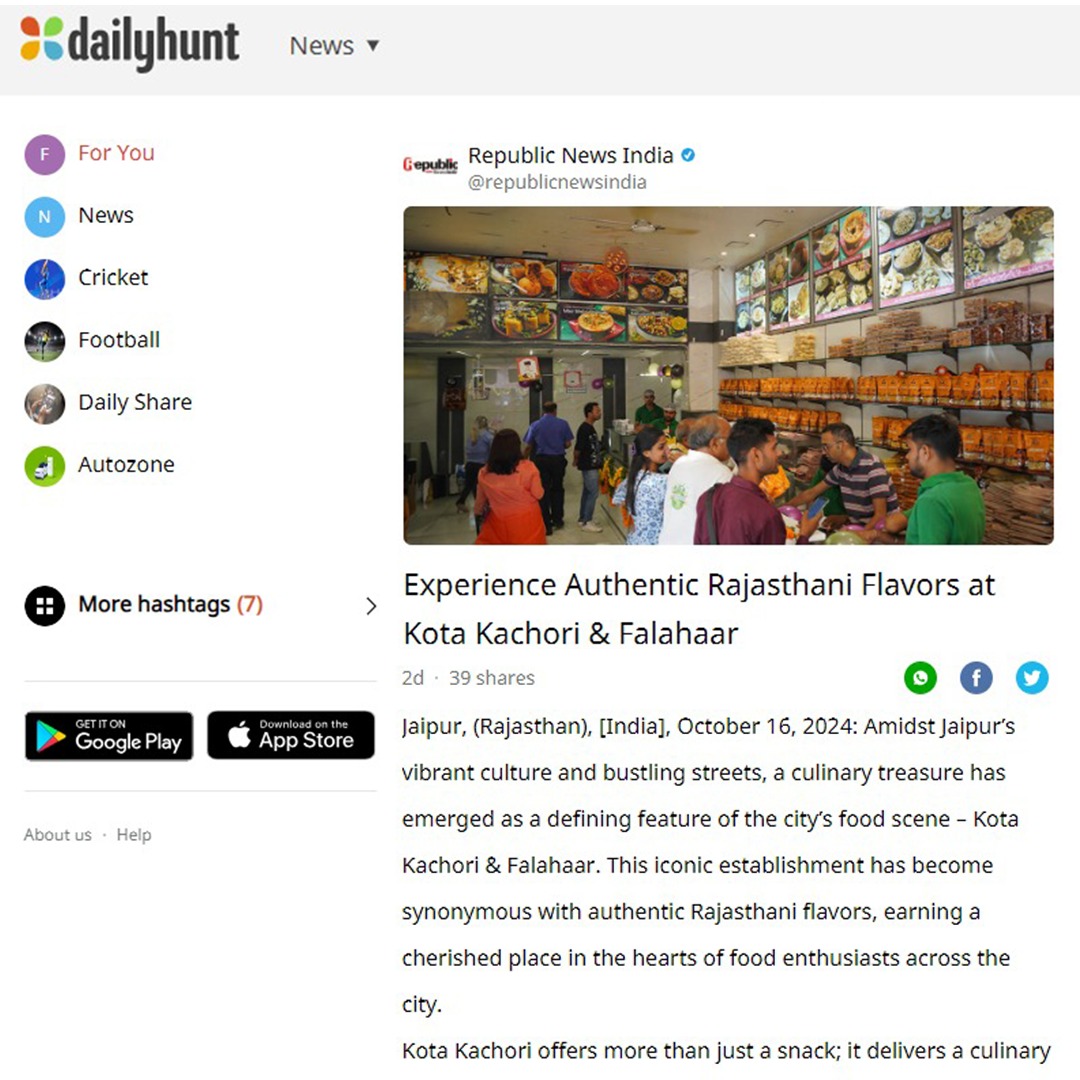Image resolution: width=1080 pixels, height=1080 pixels.
Task: Open the Football category icon
Action: (x=45, y=341)
